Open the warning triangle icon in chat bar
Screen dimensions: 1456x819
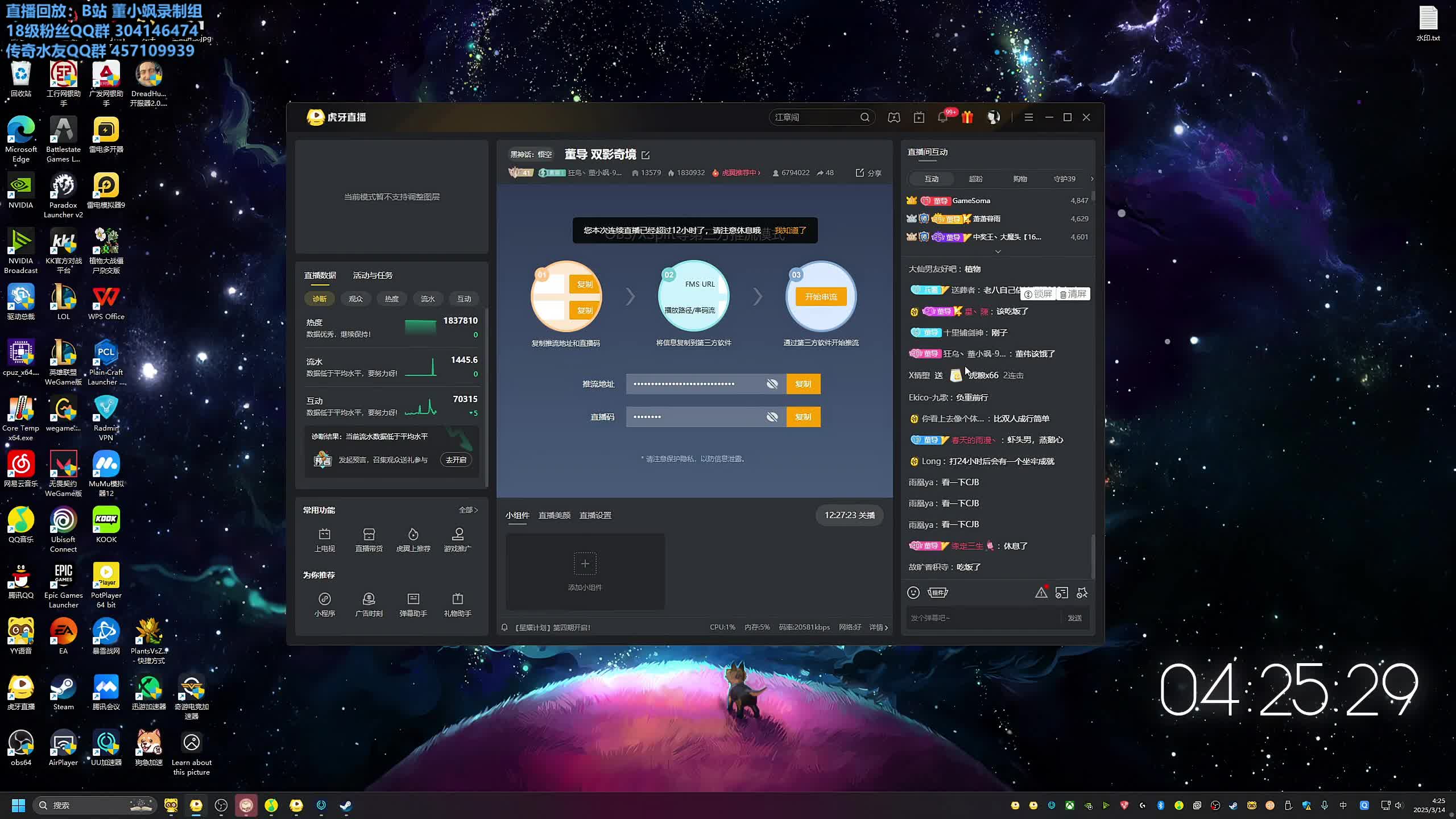coord(1041,593)
